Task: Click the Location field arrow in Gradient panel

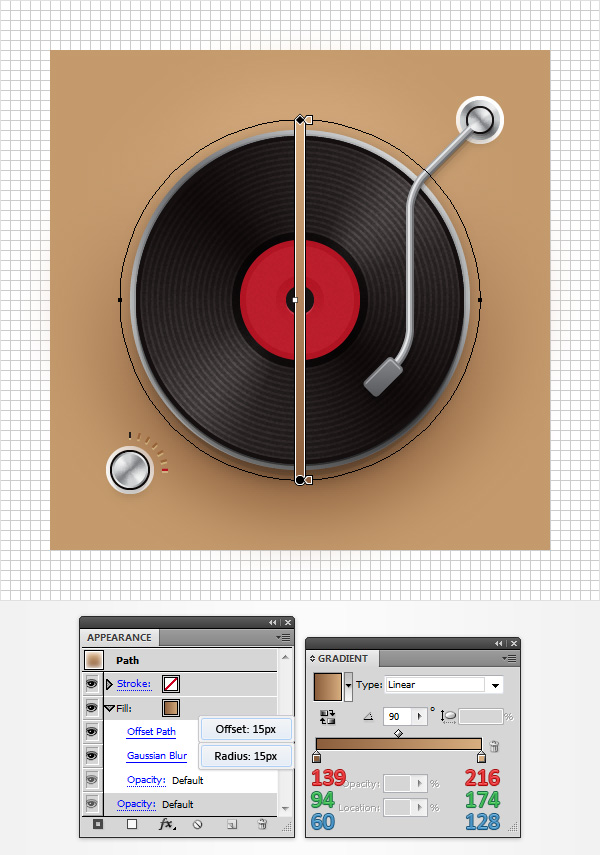Action: click(x=419, y=807)
